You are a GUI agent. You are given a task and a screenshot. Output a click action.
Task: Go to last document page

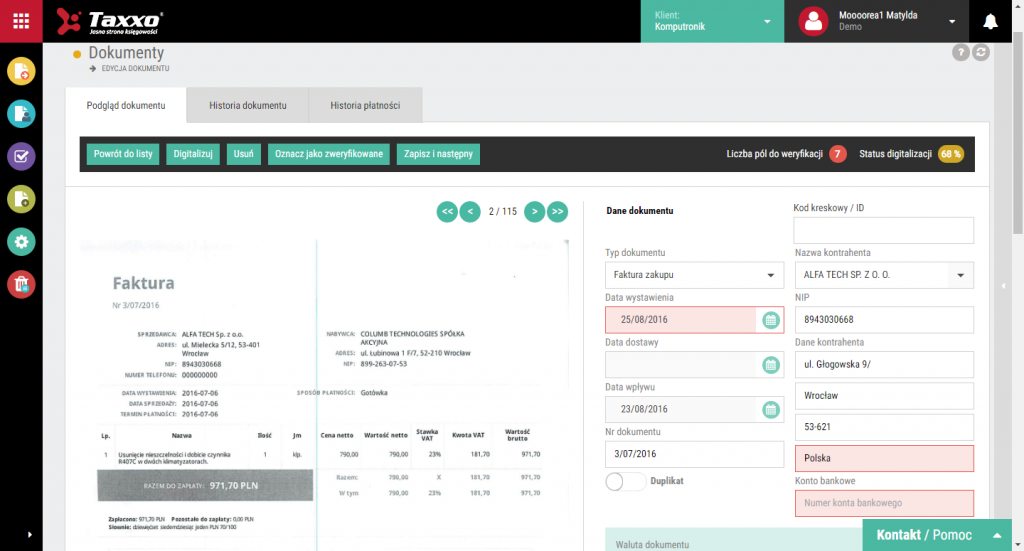click(557, 212)
